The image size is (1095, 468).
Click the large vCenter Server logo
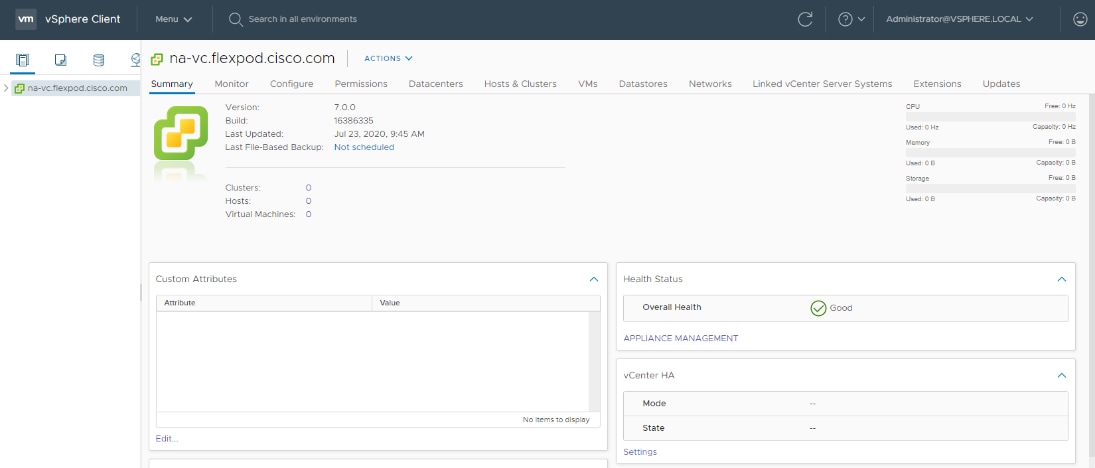click(x=181, y=133)
